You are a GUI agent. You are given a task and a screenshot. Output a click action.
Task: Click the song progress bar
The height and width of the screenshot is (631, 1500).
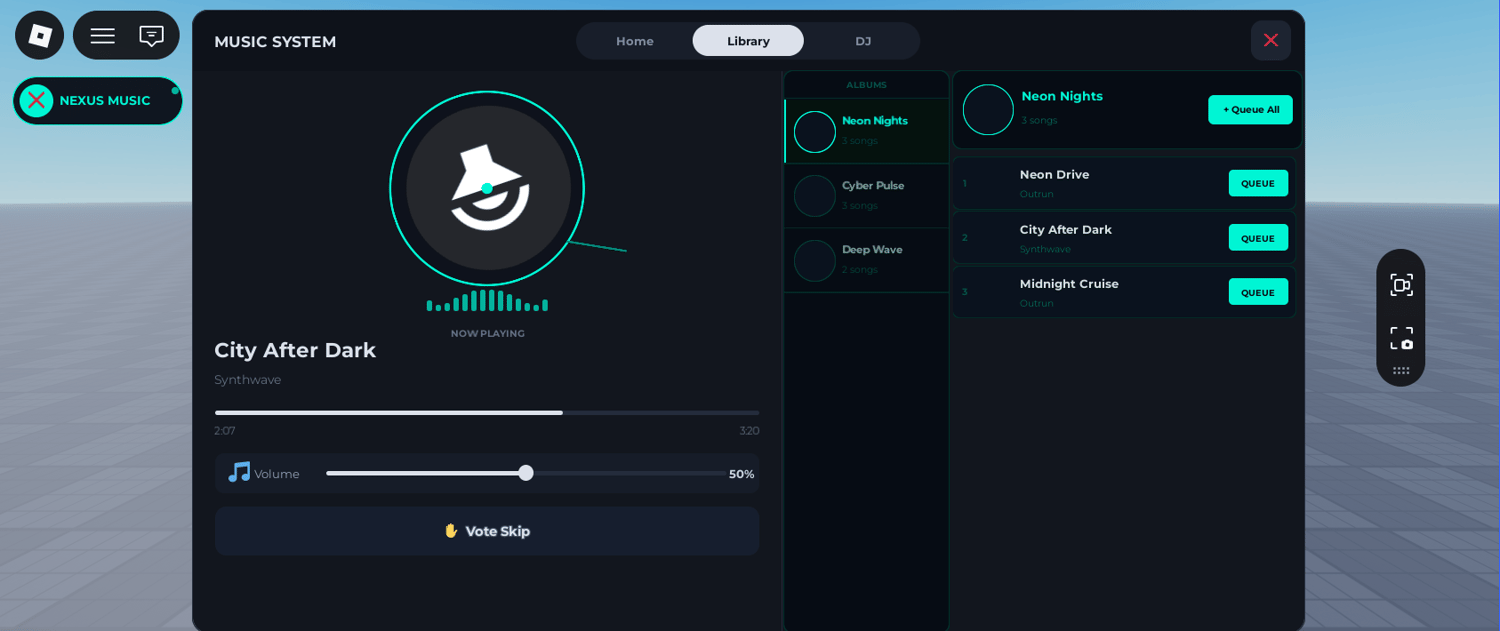click(x=487, y=412)
